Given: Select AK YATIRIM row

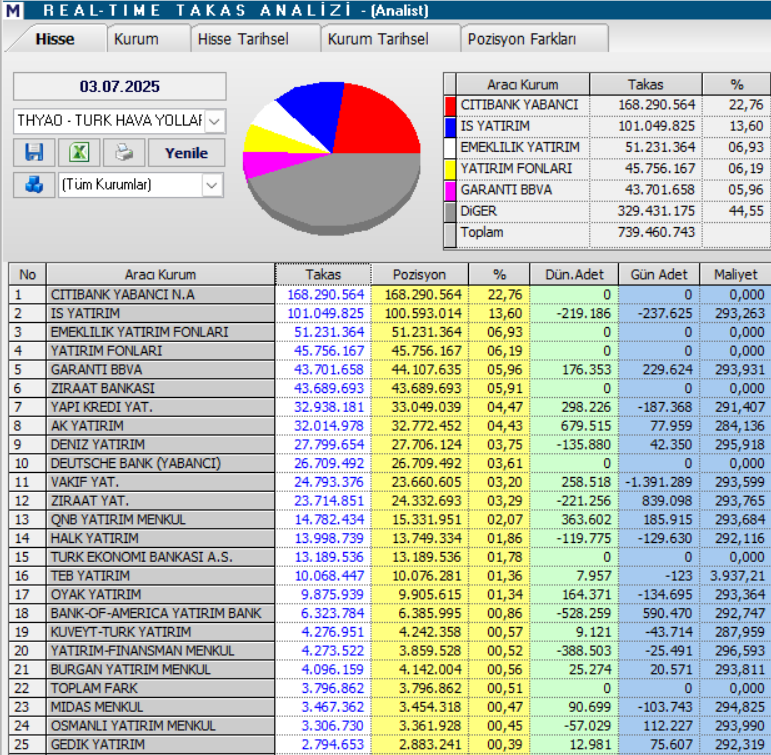Looking at the screenshot, I should [390, 425].
